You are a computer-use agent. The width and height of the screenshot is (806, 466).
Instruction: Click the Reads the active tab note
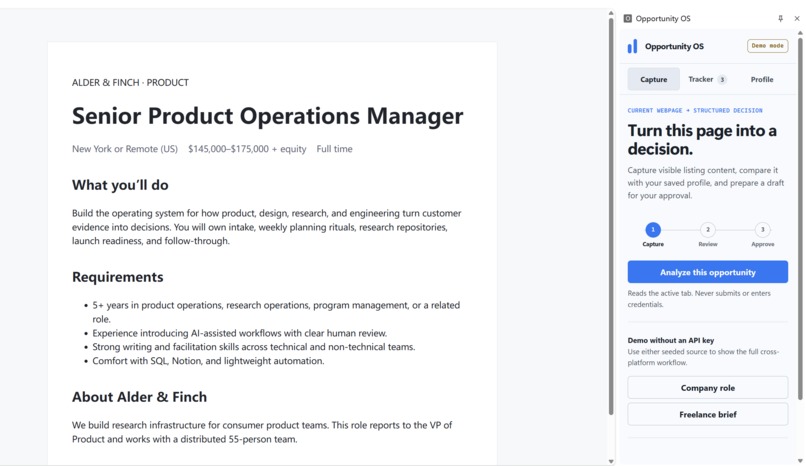pyautogui.click(x=699, y=299)
